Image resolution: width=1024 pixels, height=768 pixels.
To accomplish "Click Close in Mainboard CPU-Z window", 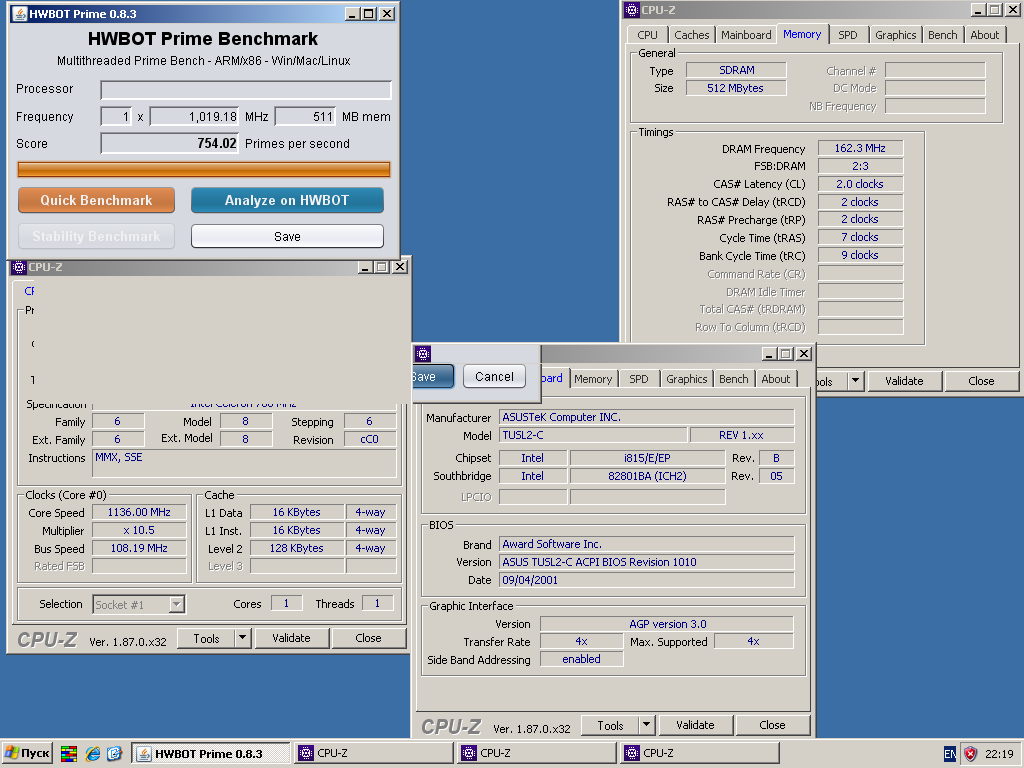I will point(772,726).
